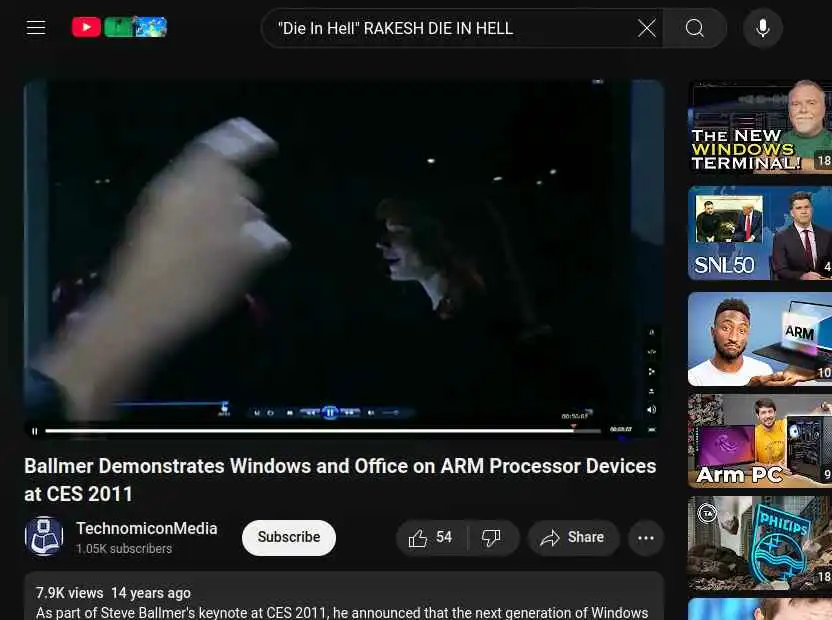Toggle full screen from player's bottom-right icon
This screenshot has height=620, width=832.
click(652, 429)
